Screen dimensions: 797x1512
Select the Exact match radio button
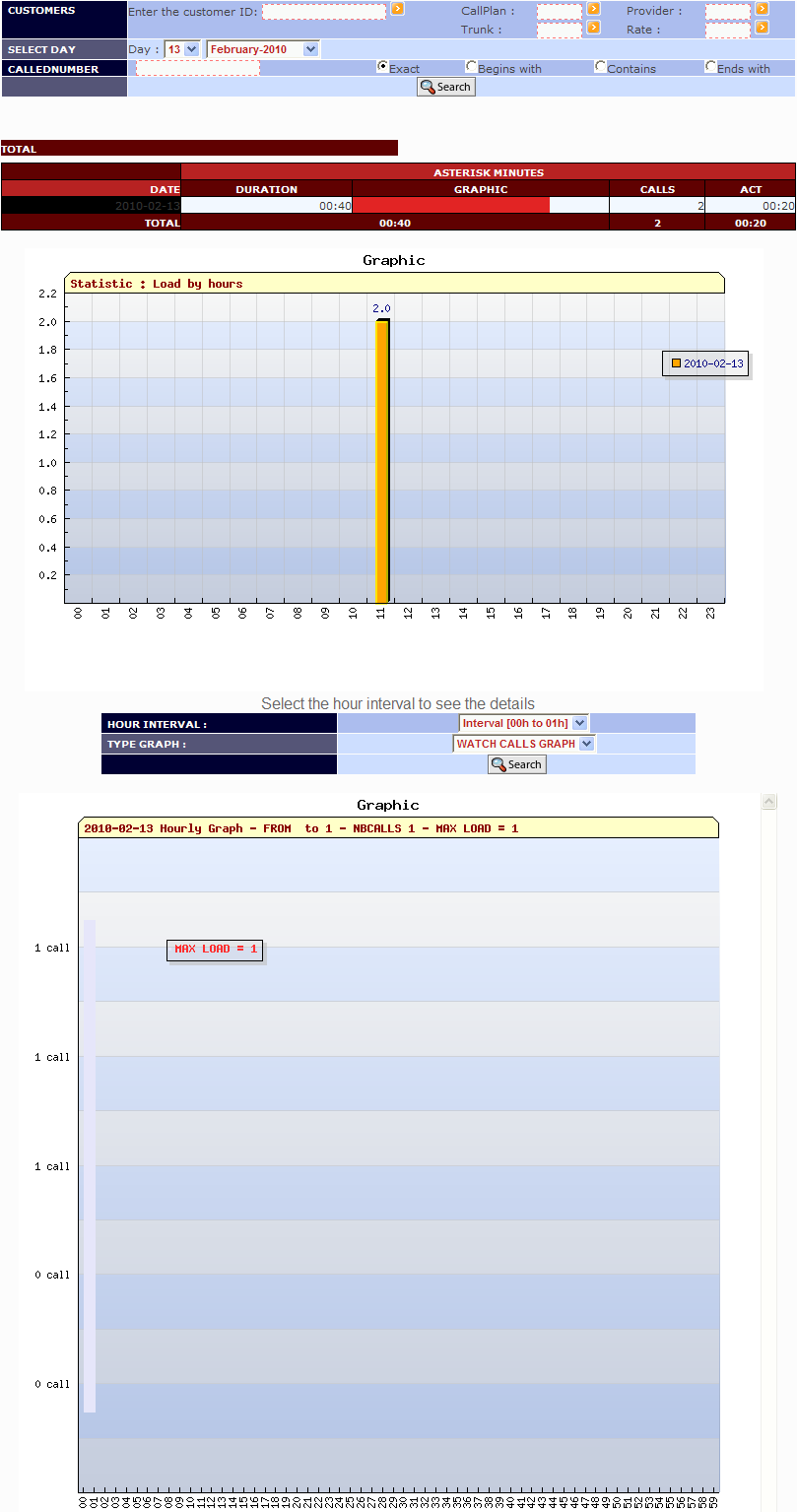coord(382,66)
